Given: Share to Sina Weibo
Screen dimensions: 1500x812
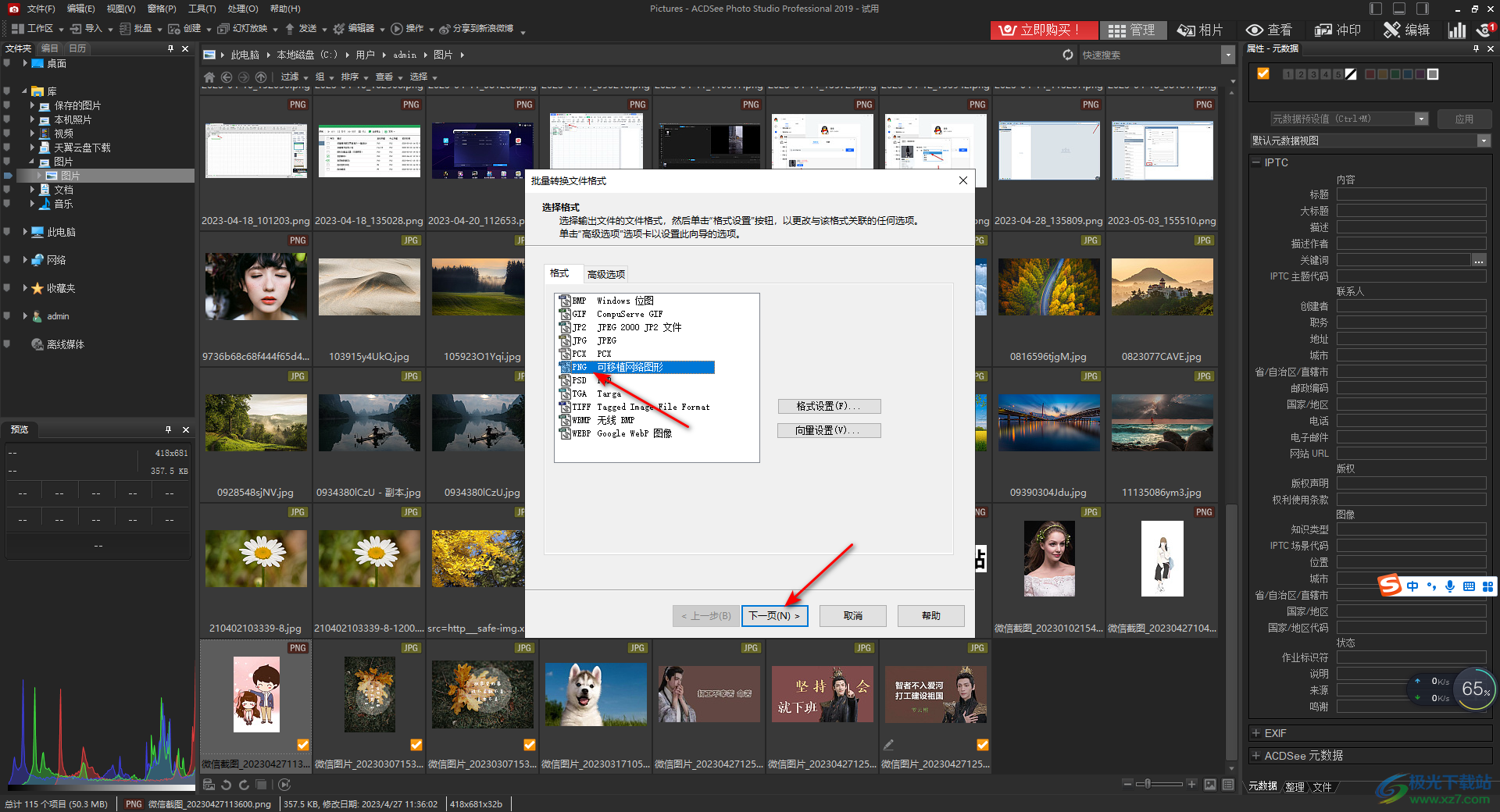Looking at the screenshot, I should pos(477,29).
